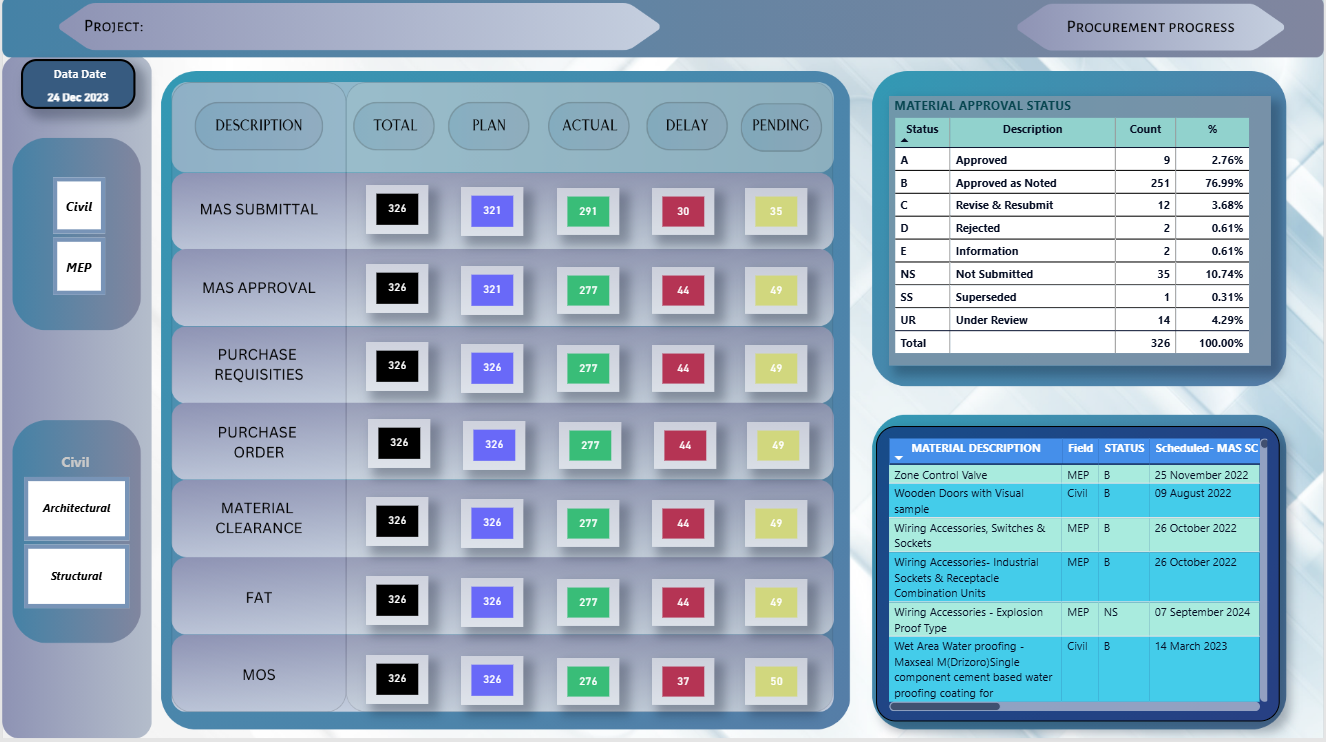
Task: Toggle the Architectural slicer filter
Action: coord(77,508)
